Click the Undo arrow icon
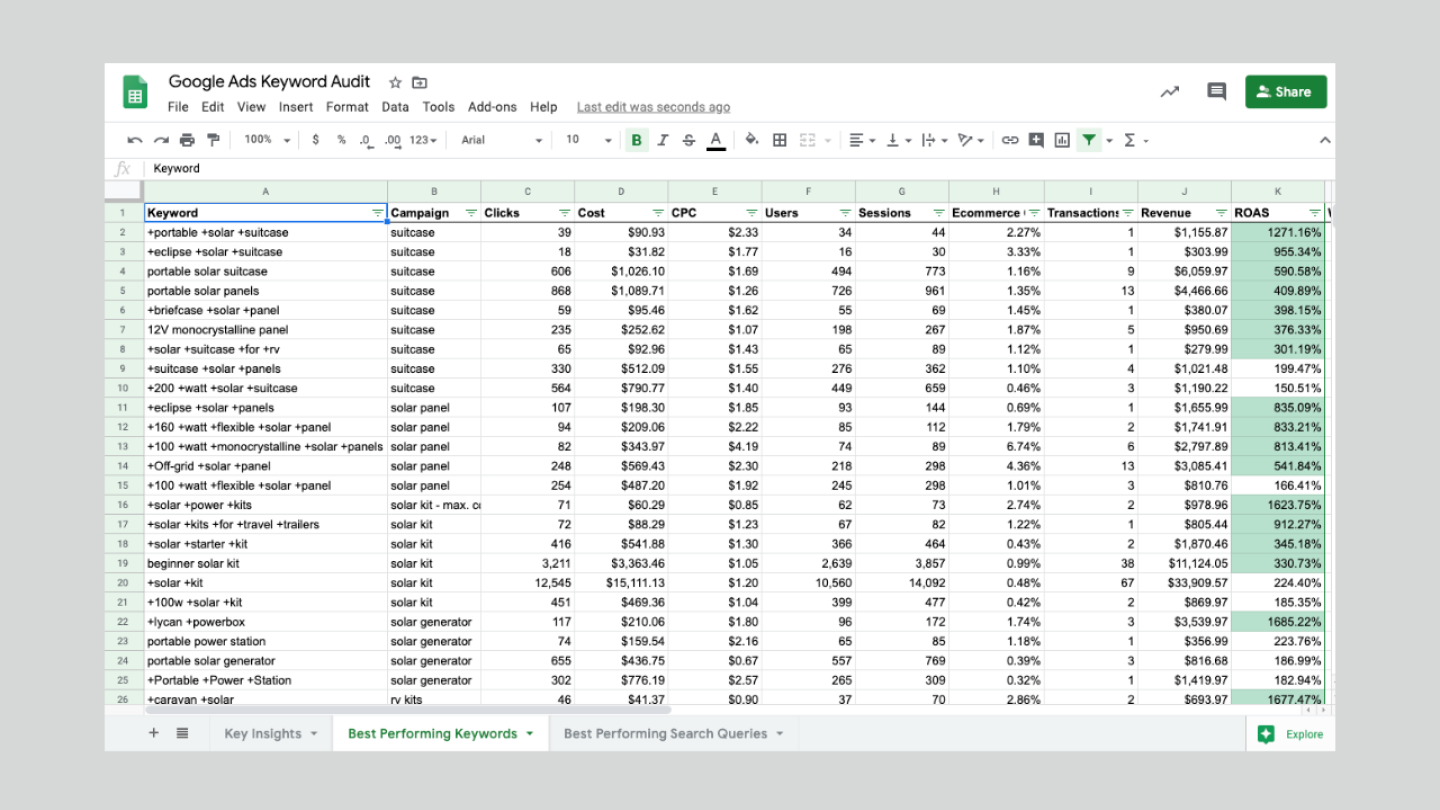Screen dimensions: 1440x810 point(135,140)
